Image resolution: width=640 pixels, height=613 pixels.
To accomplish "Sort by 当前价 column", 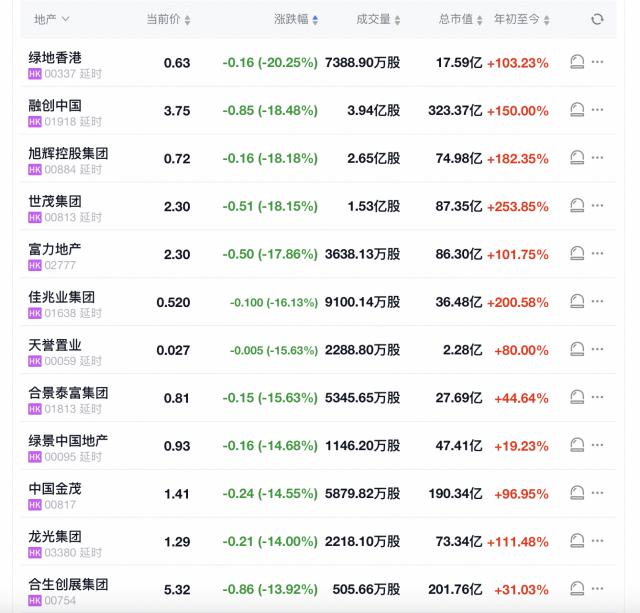I will [x=167, y=19].
